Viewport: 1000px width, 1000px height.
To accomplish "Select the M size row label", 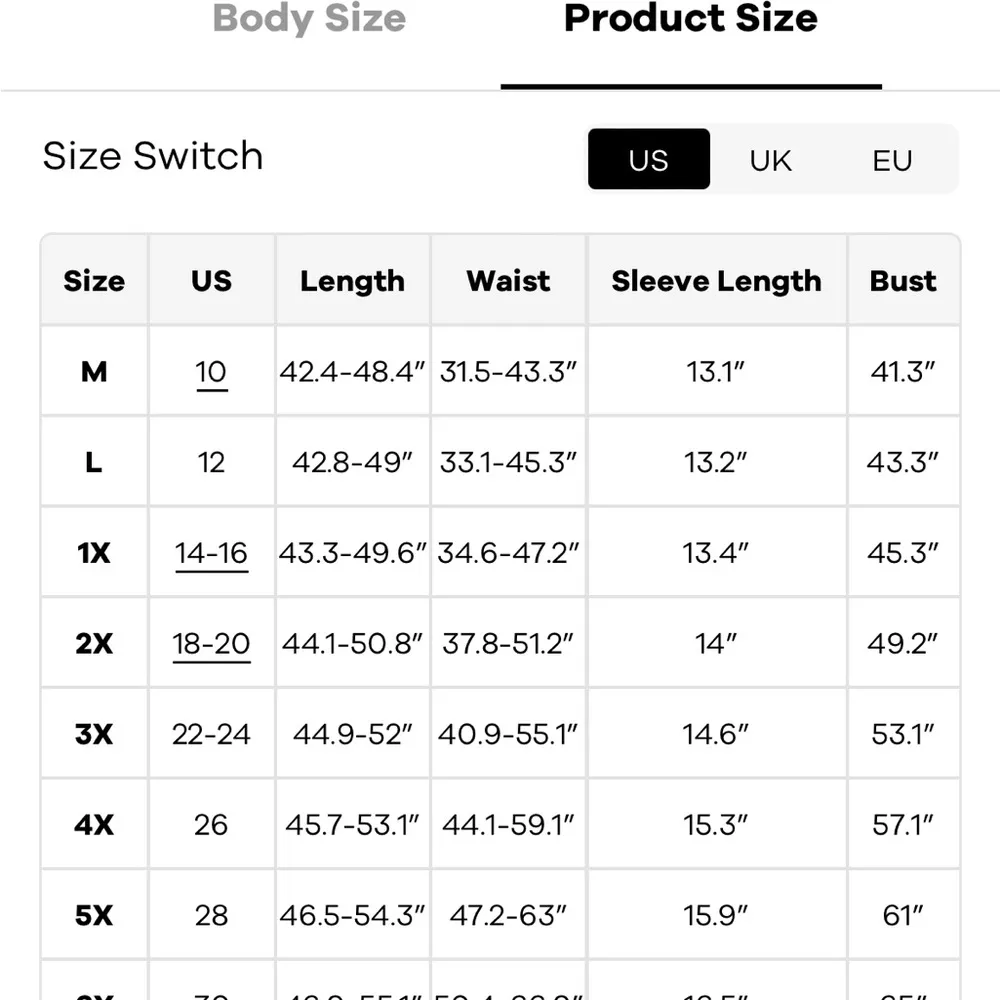I will tap(94, 372).
